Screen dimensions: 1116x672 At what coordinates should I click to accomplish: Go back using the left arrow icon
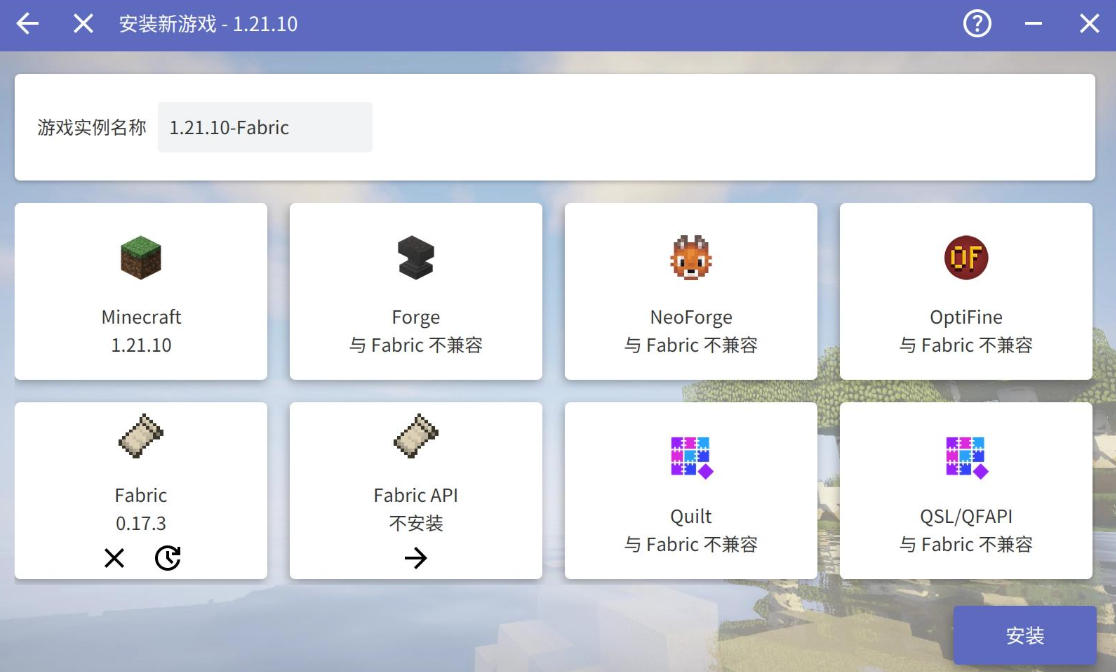[28, 23]
